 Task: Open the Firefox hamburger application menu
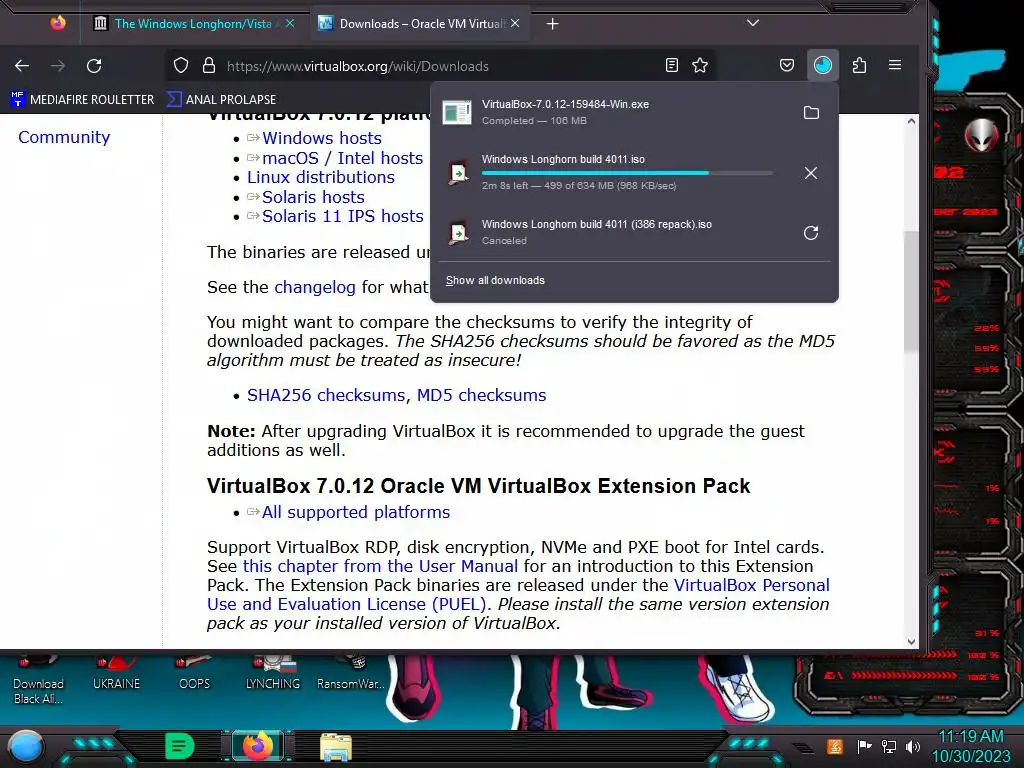tap(895, 65)
